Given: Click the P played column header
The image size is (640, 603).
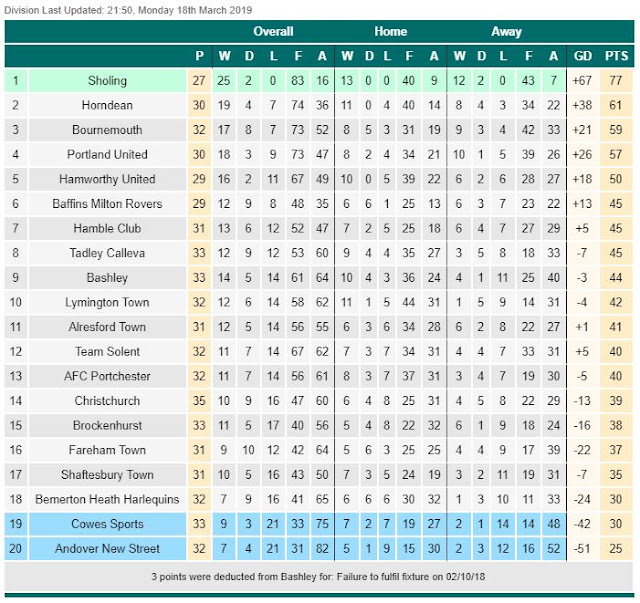Looking at the screenshot, I should (x=199, y=56).
